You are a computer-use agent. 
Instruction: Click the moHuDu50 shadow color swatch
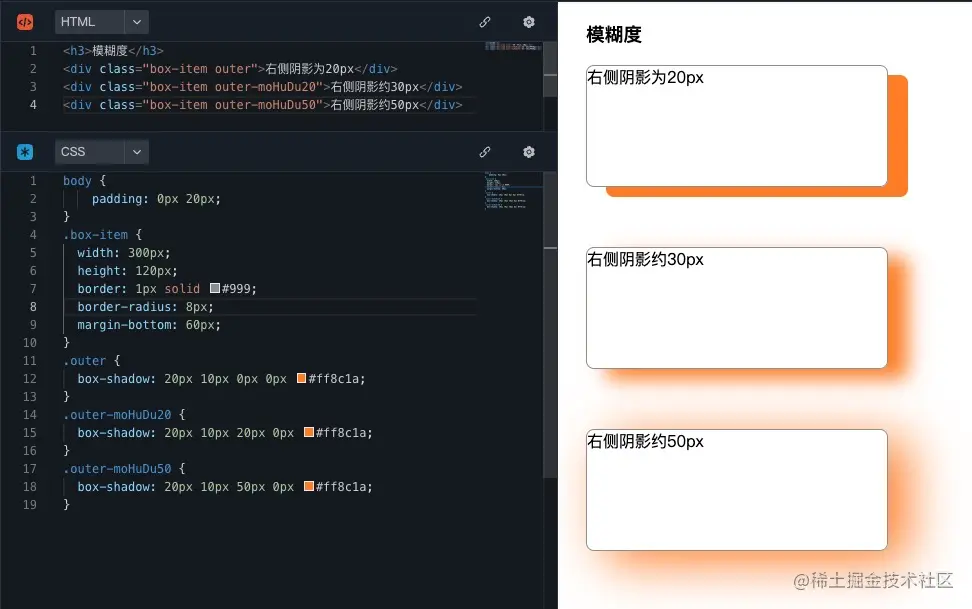pos(309,486)
